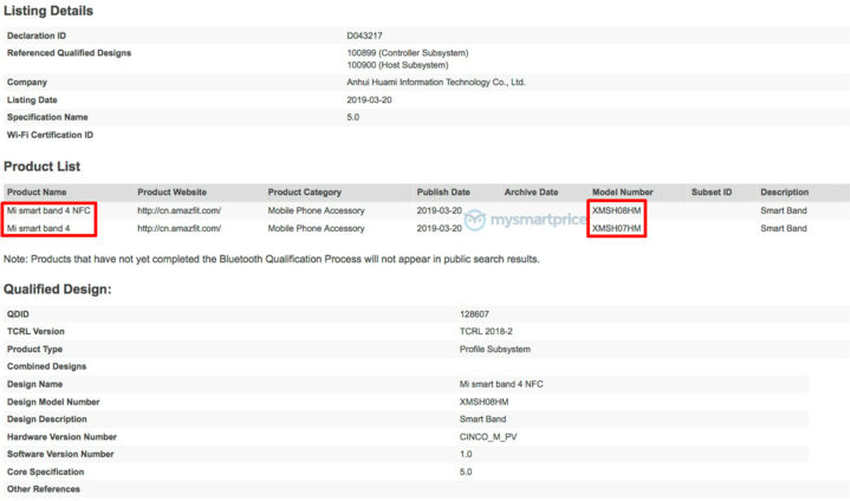Click the Product Category column header
This screenshot has height=501, width=850.
pyautogui.click(x=304, y=192)
